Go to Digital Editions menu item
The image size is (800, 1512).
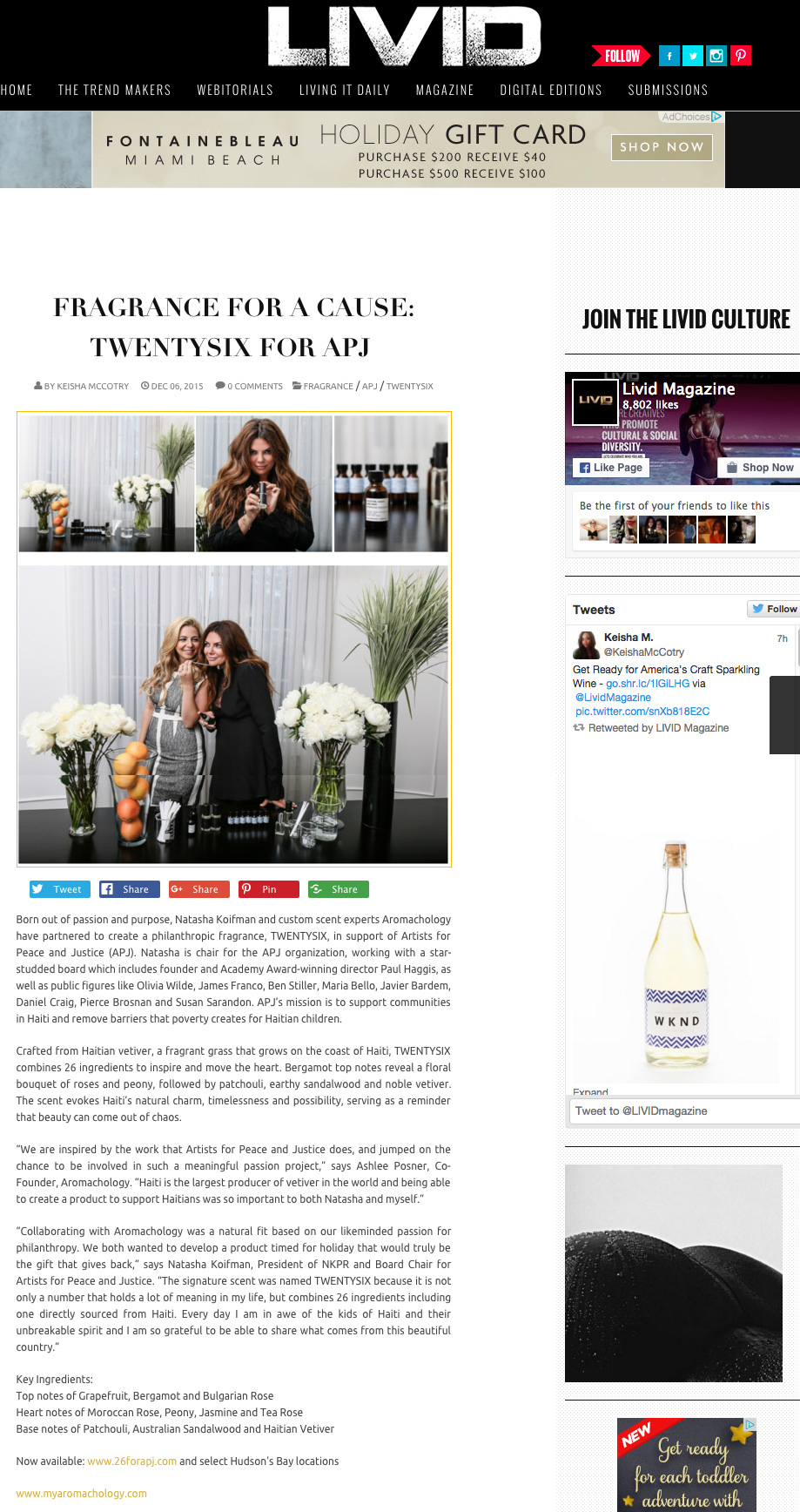tap(551, 90)
